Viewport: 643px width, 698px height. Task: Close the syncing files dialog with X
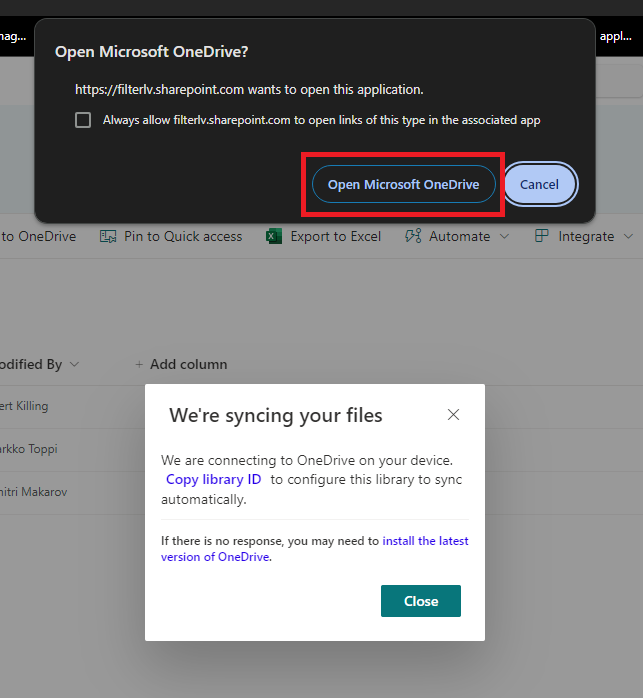453,415
